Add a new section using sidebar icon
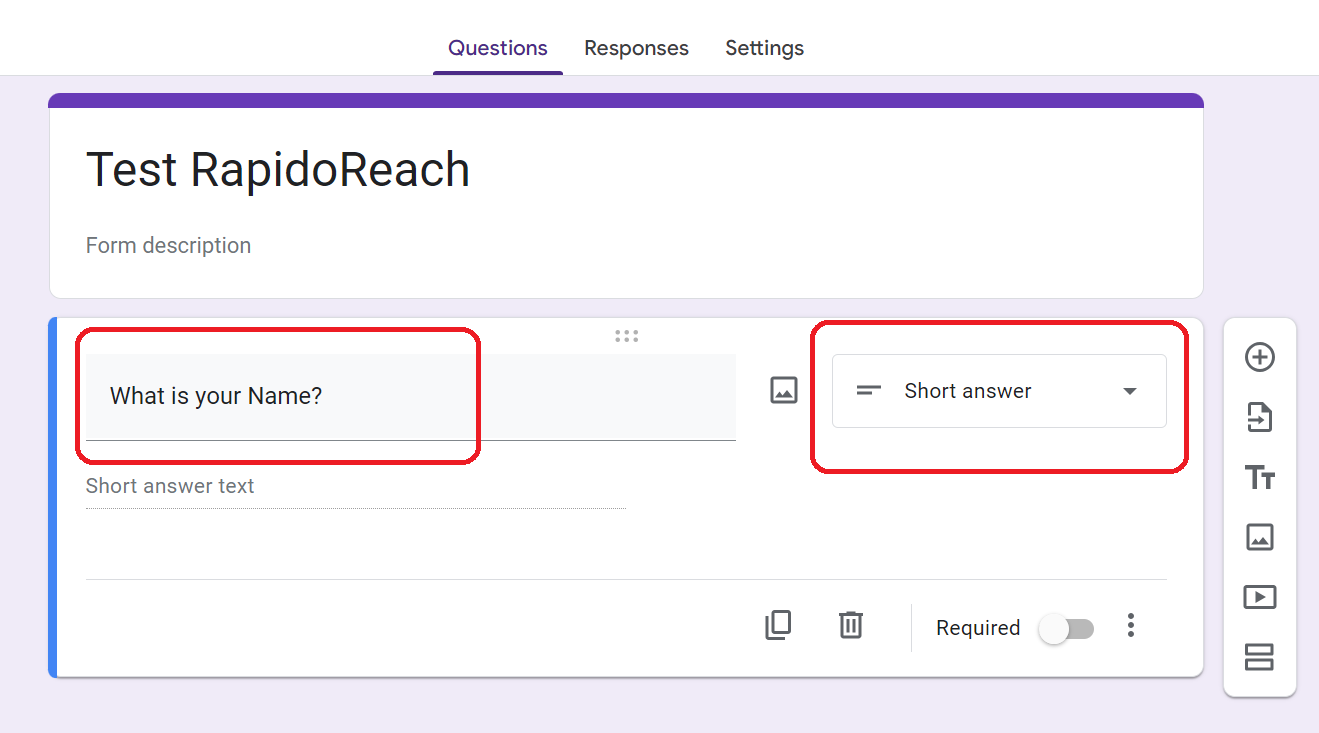The width and height of the screenshot is (1319, 733). (x=1259, y=657)
